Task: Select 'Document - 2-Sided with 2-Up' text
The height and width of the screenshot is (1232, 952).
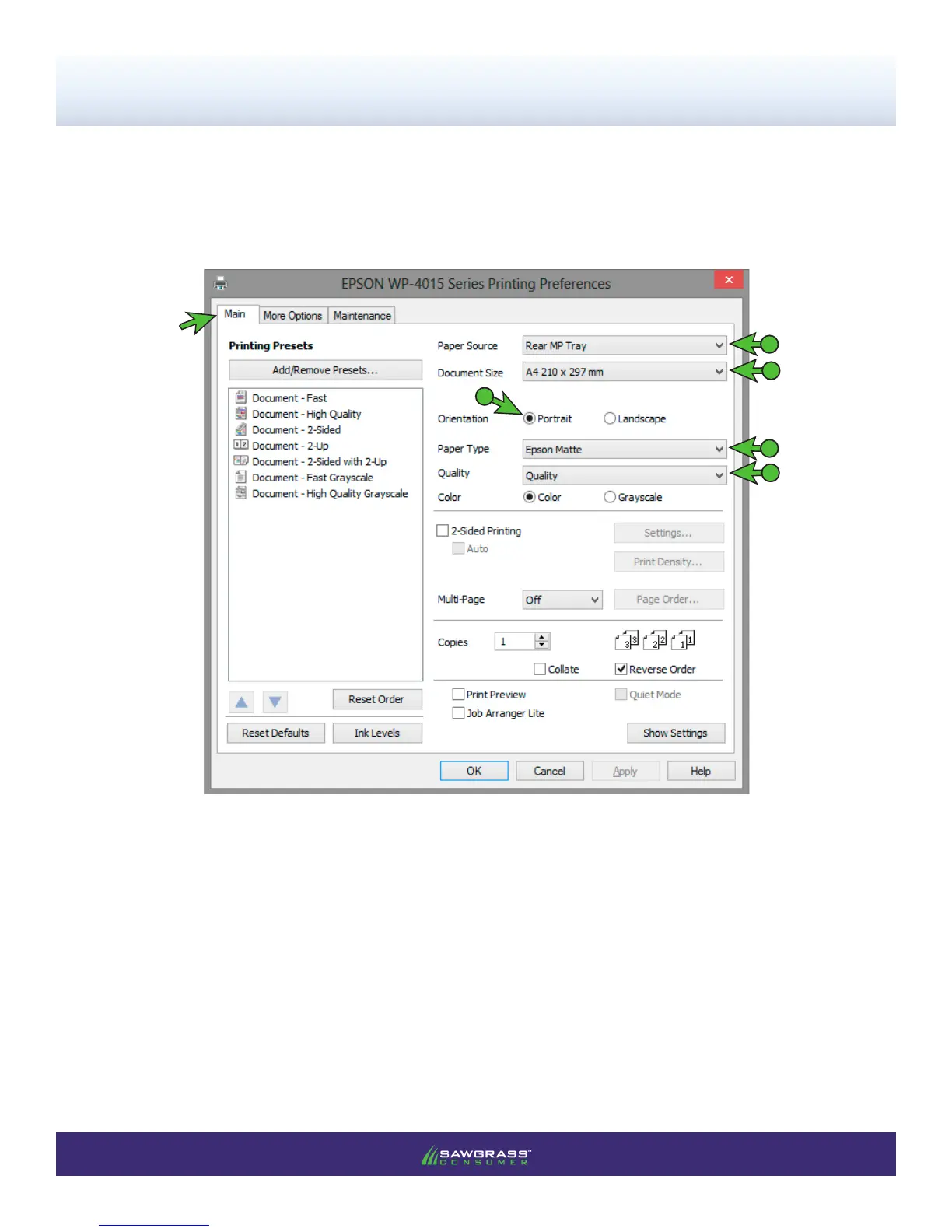Action: point(319,461)
